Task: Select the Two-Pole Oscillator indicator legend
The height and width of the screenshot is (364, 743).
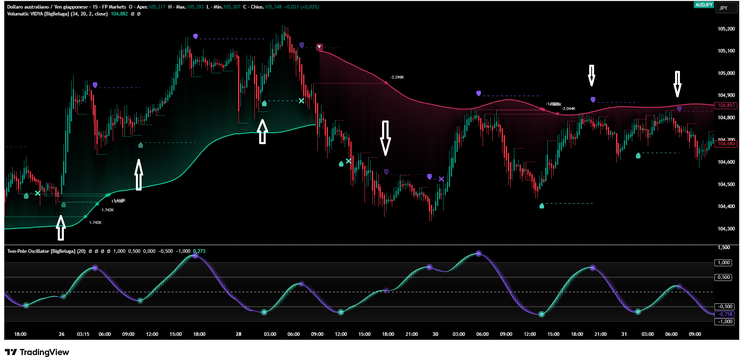Action: (46, 251)
